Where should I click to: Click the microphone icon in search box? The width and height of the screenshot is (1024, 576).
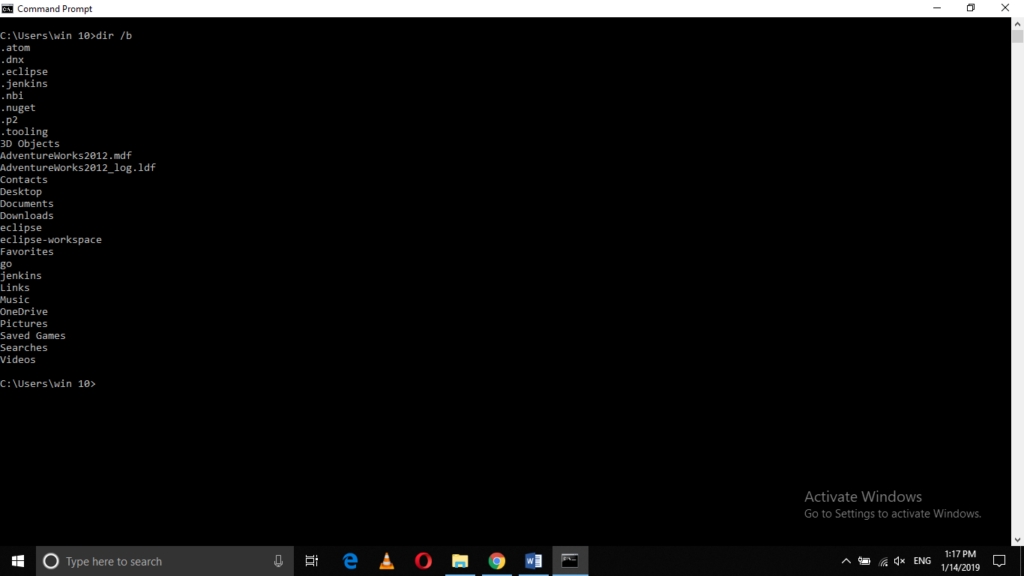(x=278, y=561)
